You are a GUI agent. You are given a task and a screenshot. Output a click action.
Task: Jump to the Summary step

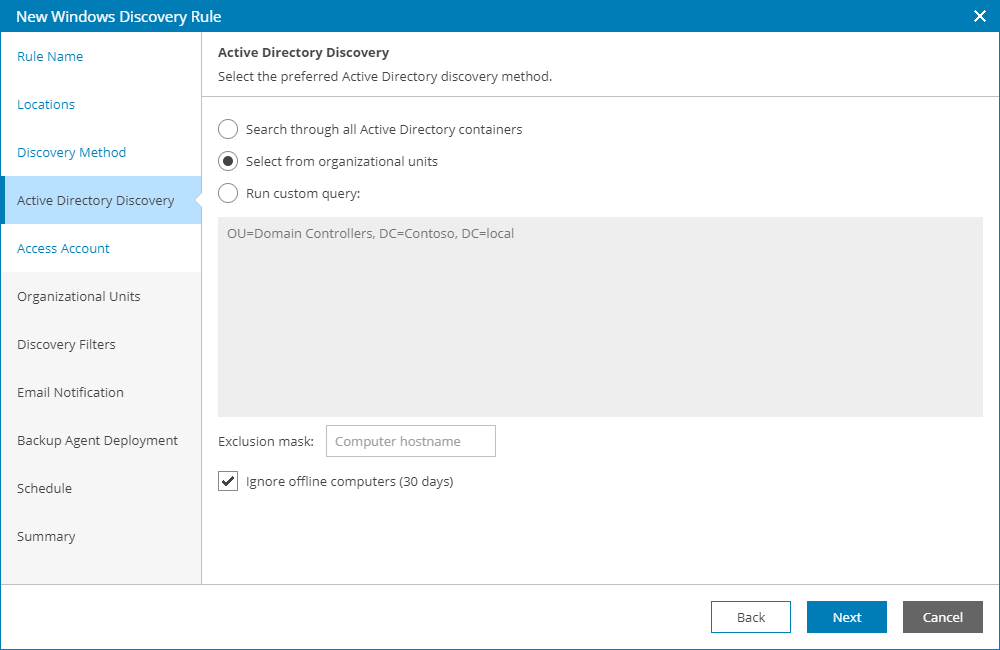pyautogui.click(x=46, y=536)
